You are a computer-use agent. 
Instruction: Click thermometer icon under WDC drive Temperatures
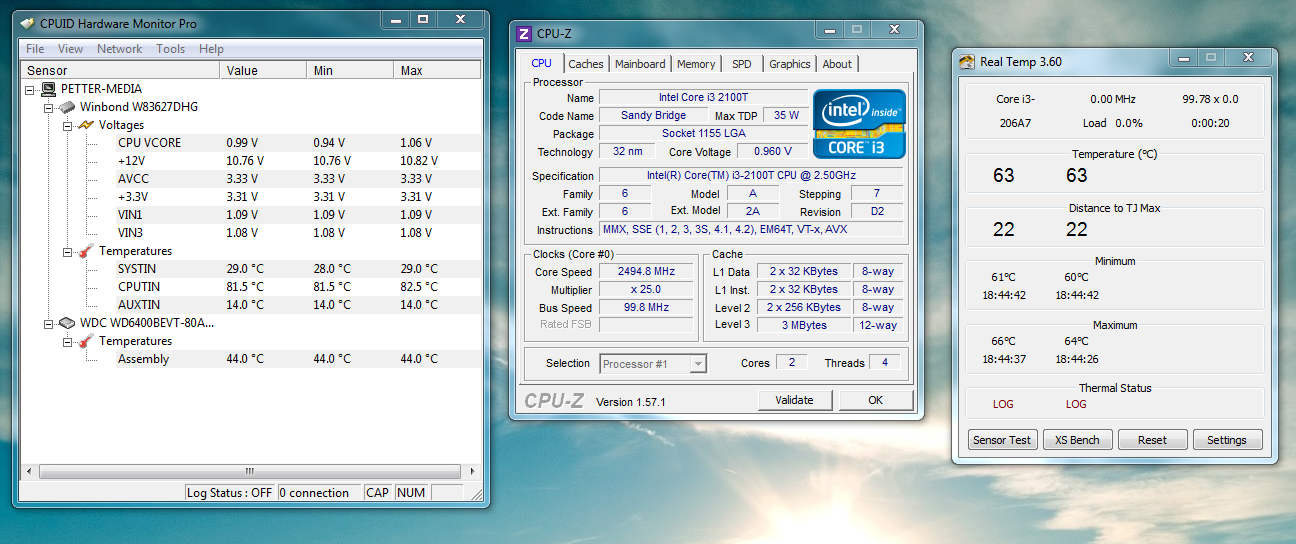86,341
